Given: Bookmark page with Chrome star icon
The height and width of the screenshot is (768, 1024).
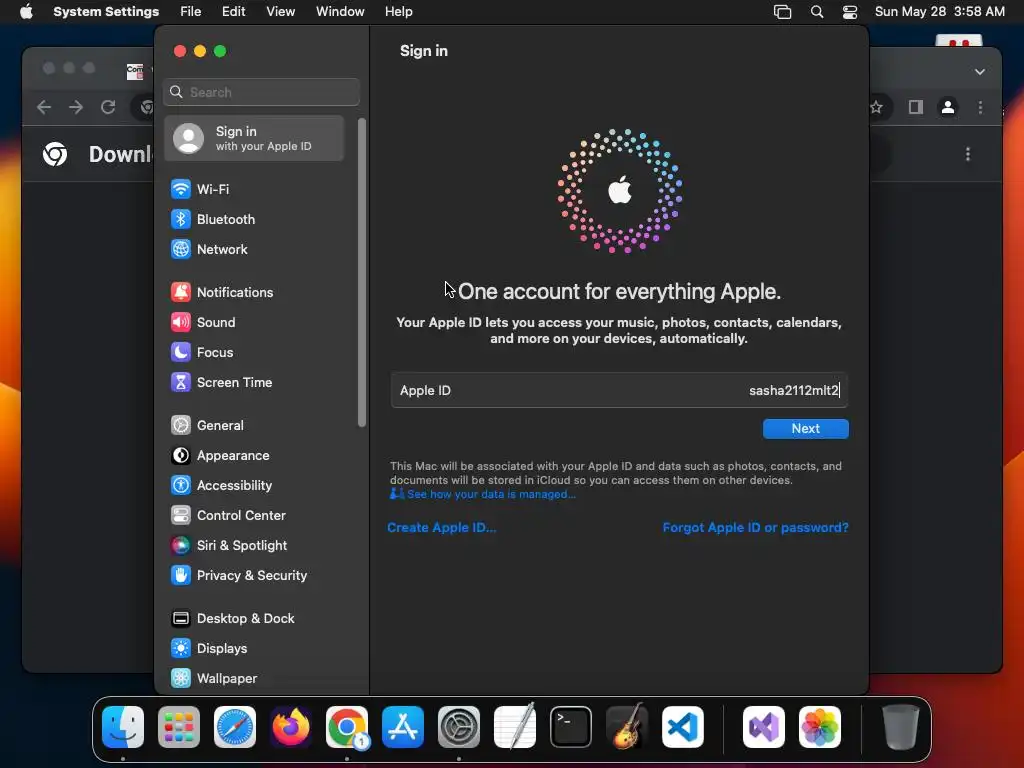Looking at the screenshot, I should point(876,107).
